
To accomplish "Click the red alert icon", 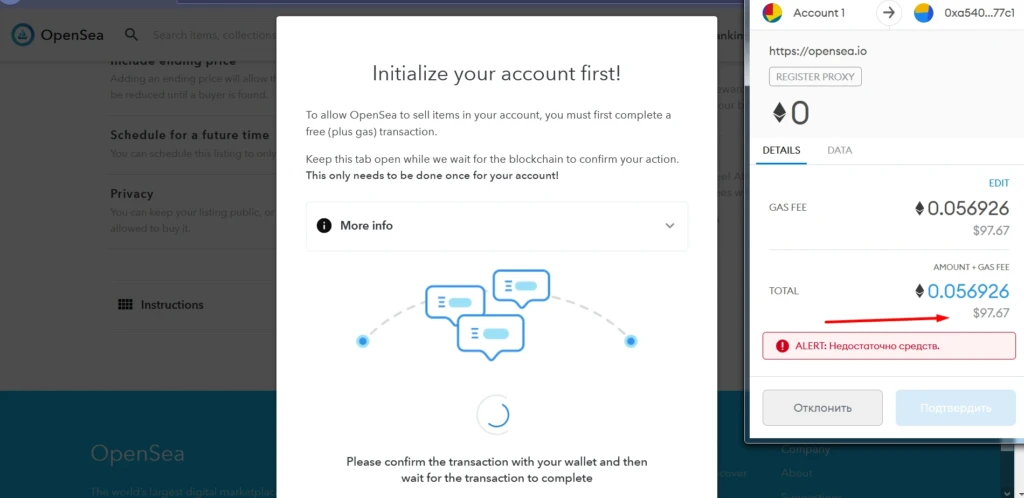I will (x=782, y=346).
